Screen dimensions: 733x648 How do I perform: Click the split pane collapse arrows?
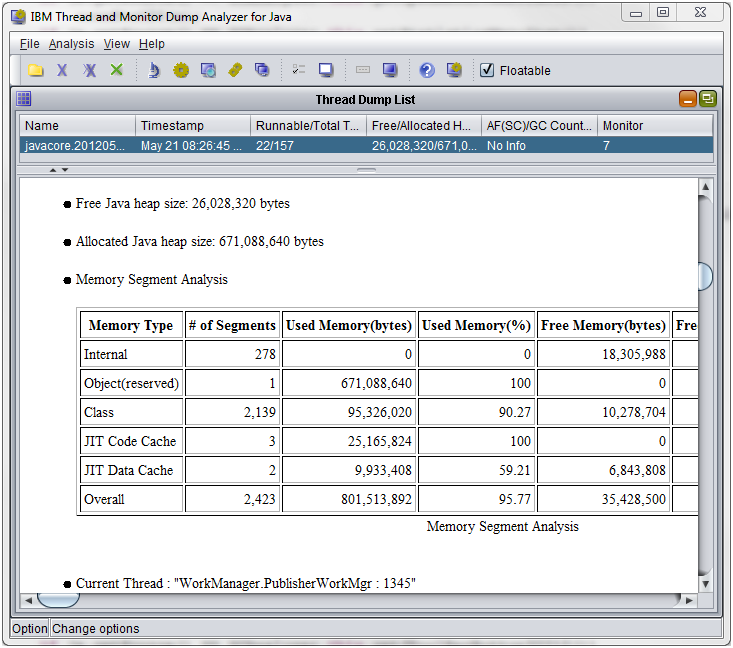point(58,170)
